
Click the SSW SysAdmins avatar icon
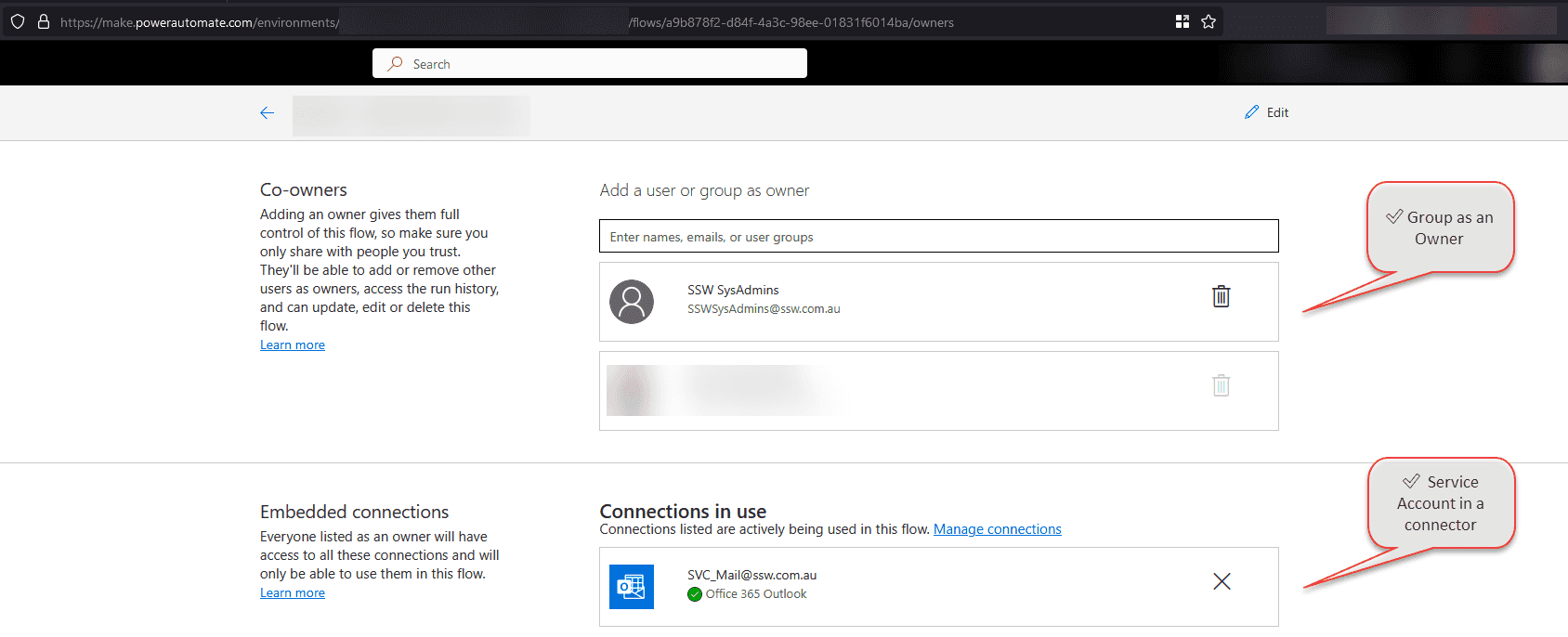click(x=632, y=302)
